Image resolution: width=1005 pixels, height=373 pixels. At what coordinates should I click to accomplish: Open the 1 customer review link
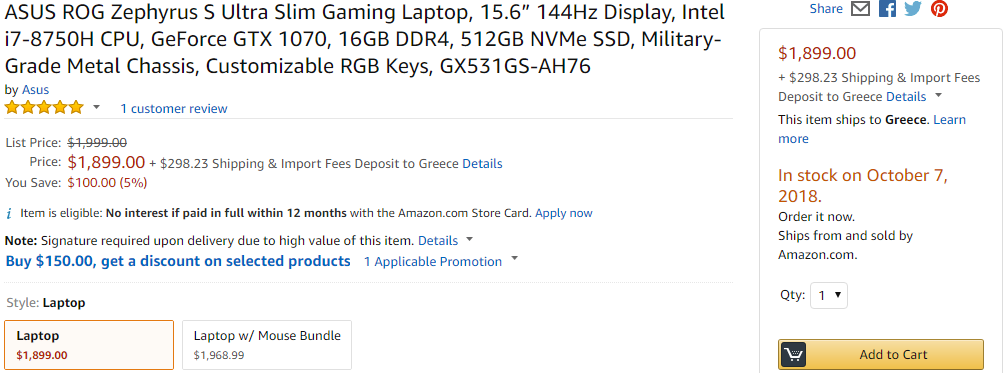pos(174,108)
